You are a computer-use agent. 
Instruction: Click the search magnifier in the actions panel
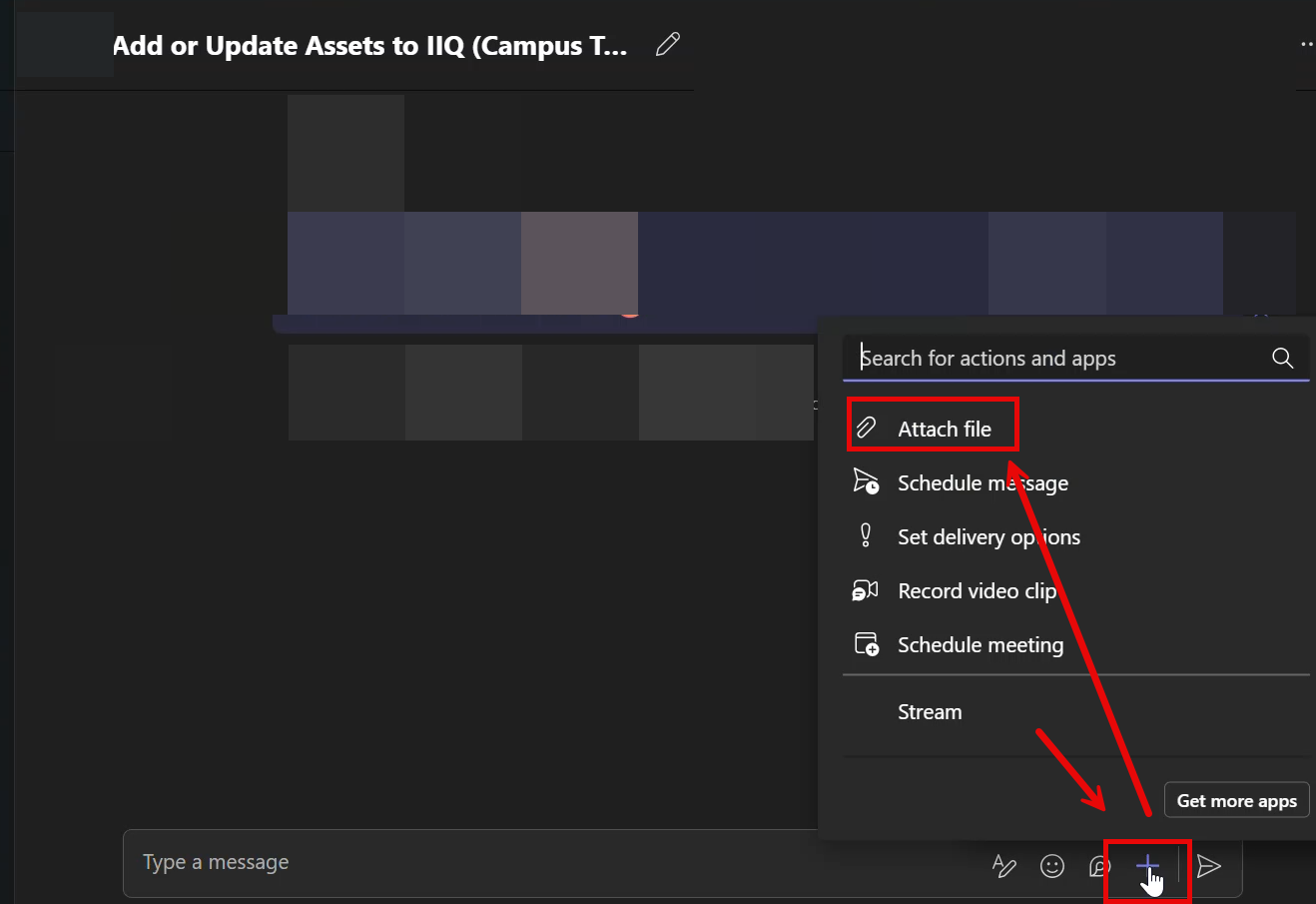(1282, 358)
